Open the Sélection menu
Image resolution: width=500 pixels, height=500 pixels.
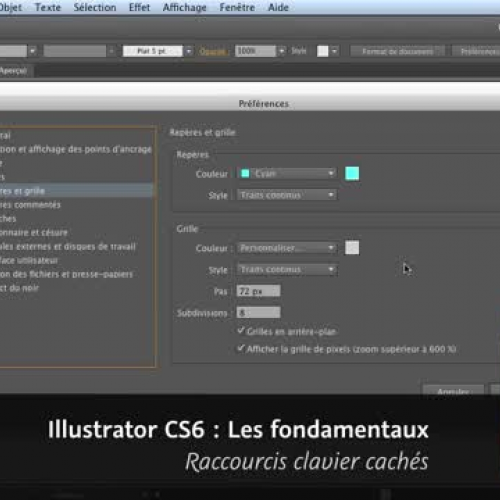point(95,7)
